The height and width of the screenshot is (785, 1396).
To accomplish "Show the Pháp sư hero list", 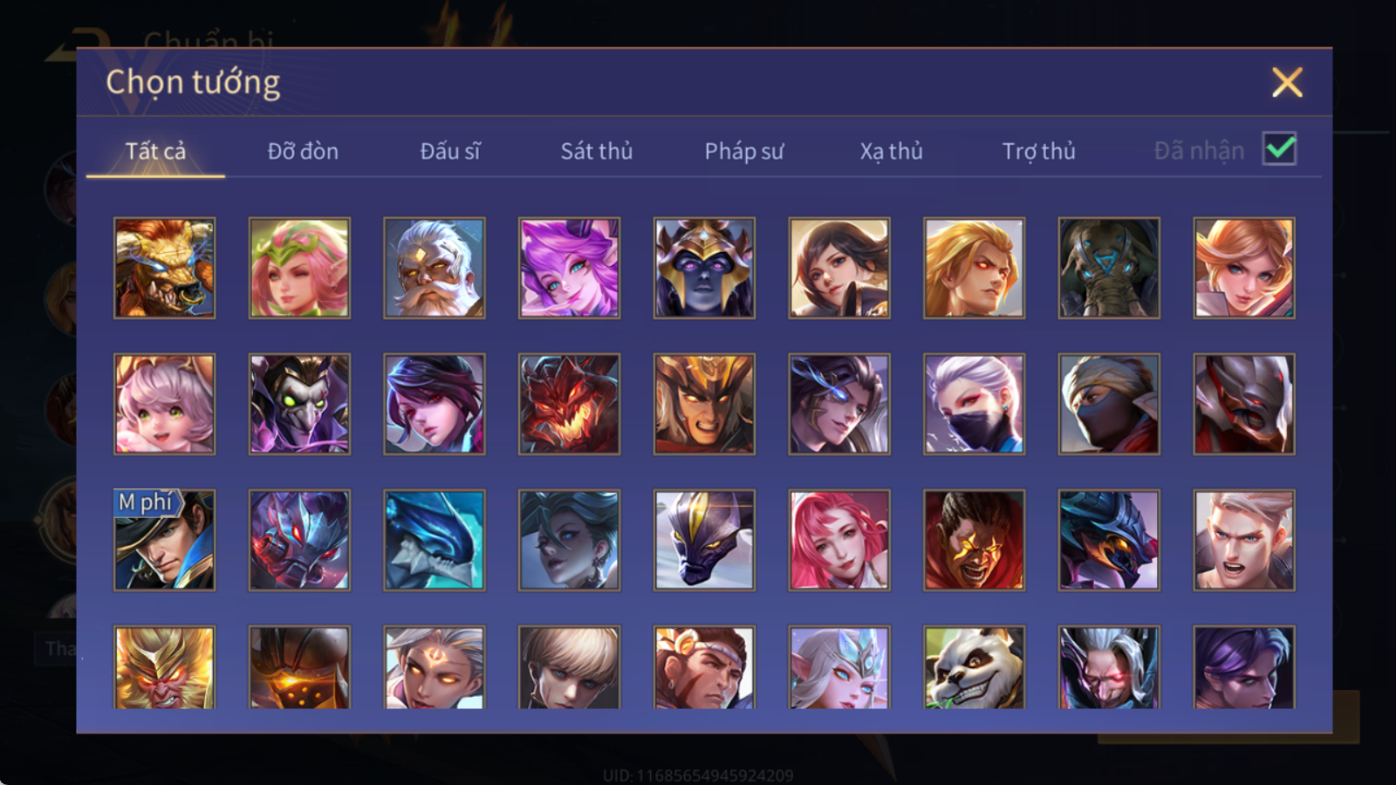I will pos(744,151).
